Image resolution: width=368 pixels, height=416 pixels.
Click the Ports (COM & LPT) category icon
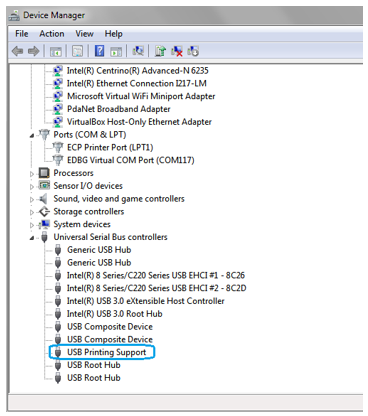pos(44,135)
